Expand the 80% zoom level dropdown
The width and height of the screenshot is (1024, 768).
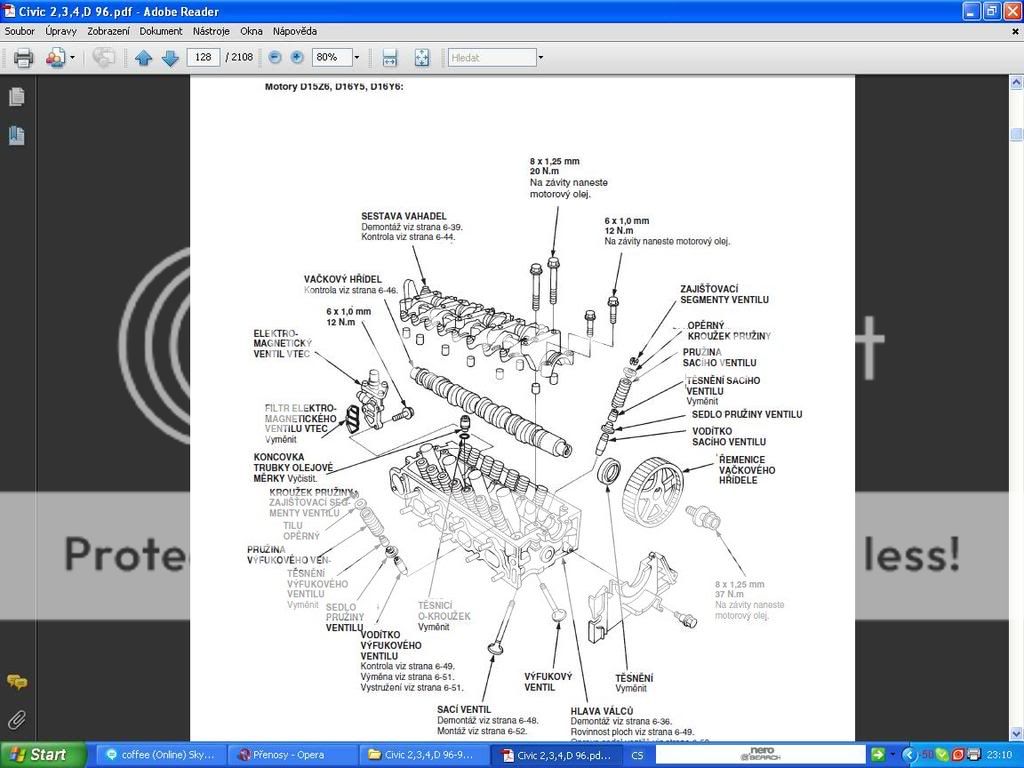coord(357,58)
